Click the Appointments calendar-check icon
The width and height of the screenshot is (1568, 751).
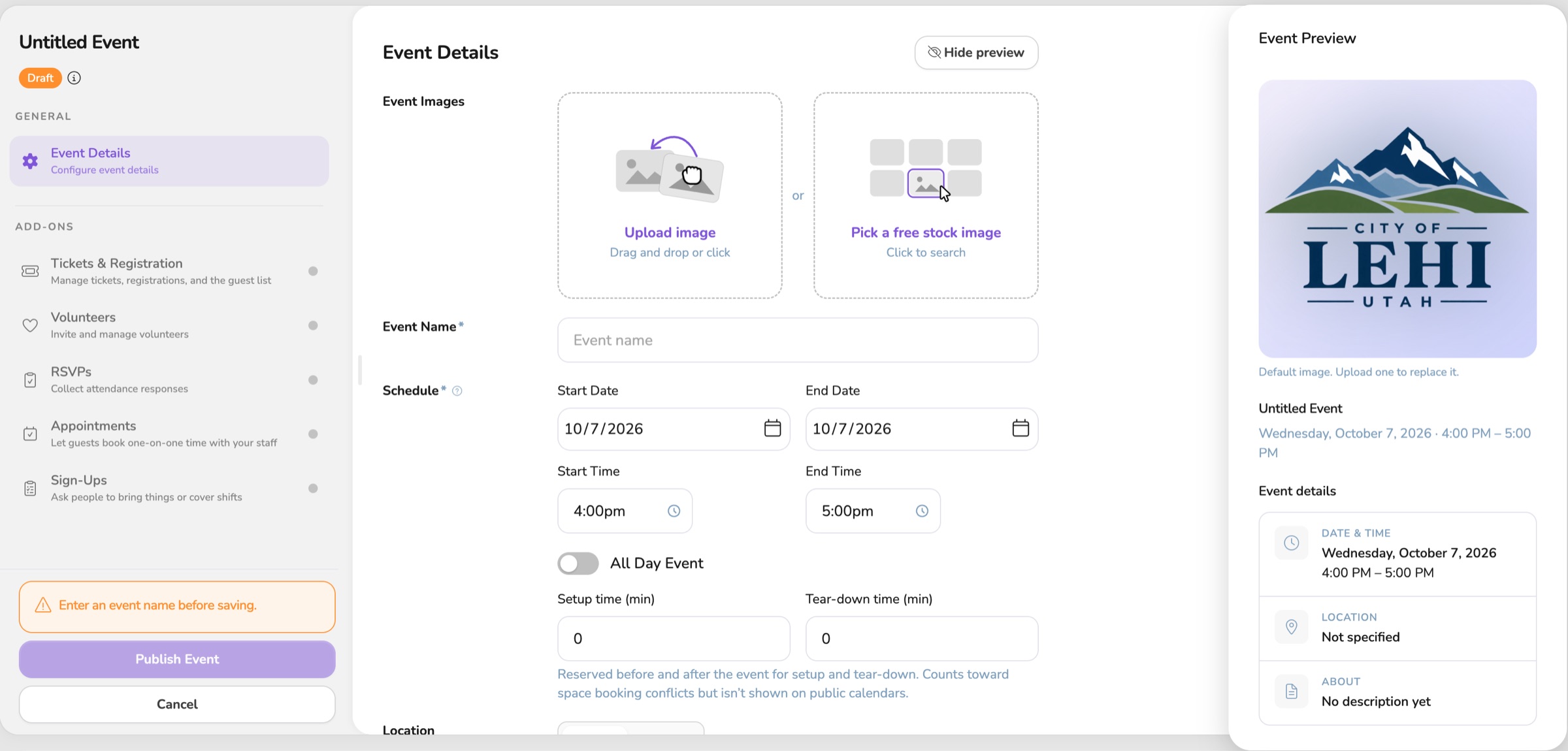click(x=30, y=434)
